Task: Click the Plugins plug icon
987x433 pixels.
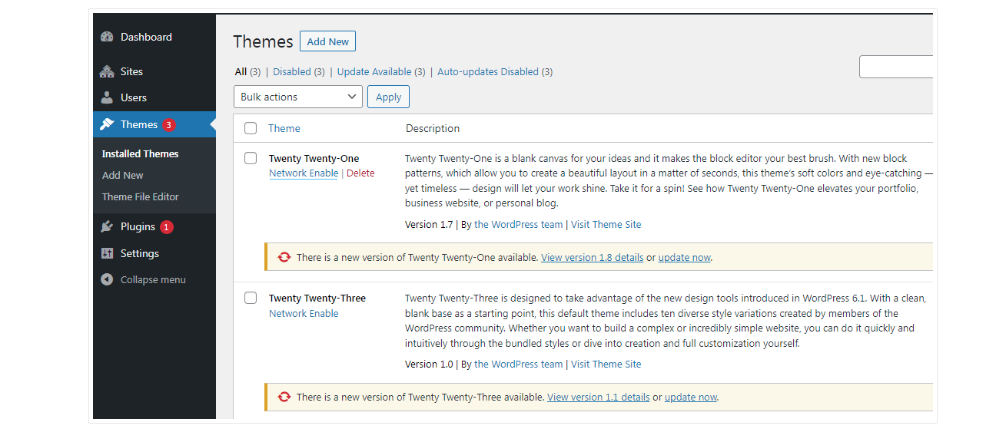Action: [106, 227]
